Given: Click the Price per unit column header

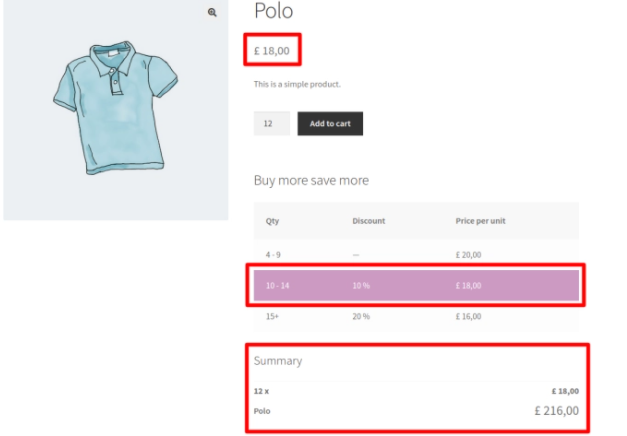Looking at the screenshot, I should 480,221.
